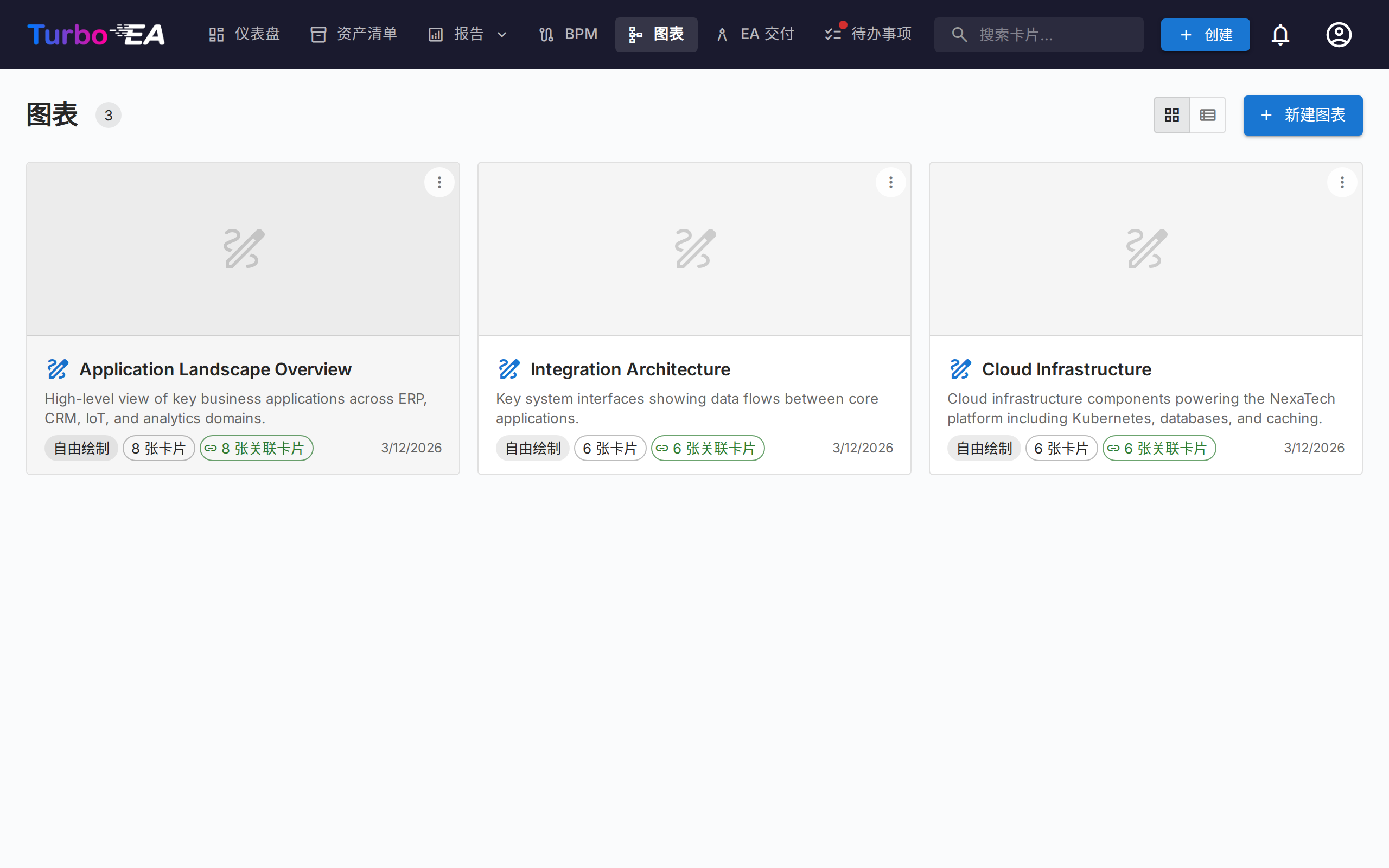1389x868 pixels.
Task: Open the user account profile icon
Action: tap(1339, 34)
